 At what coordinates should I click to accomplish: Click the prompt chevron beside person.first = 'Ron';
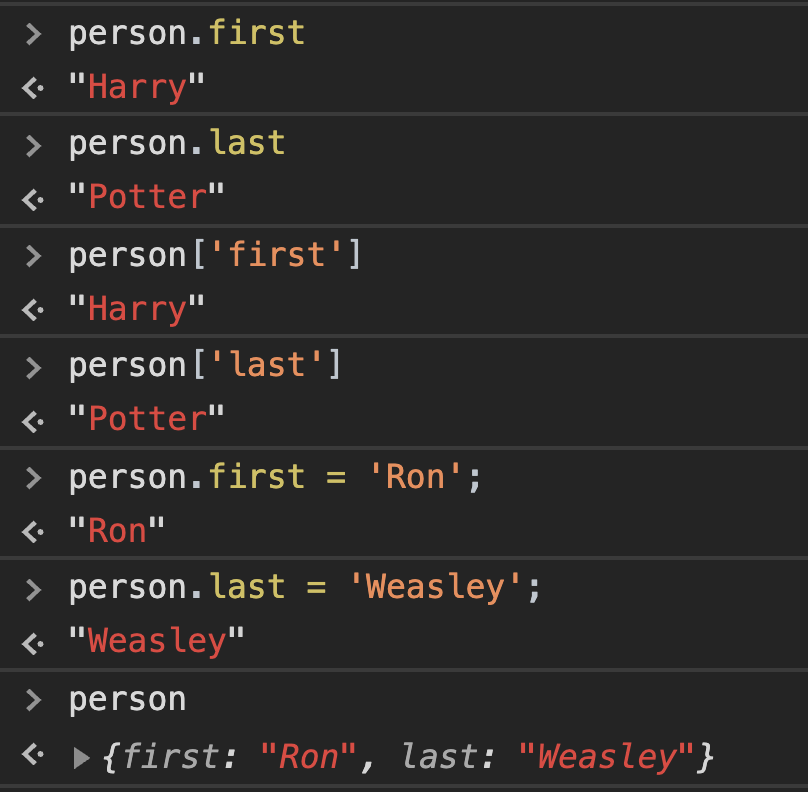click(34, 478)
